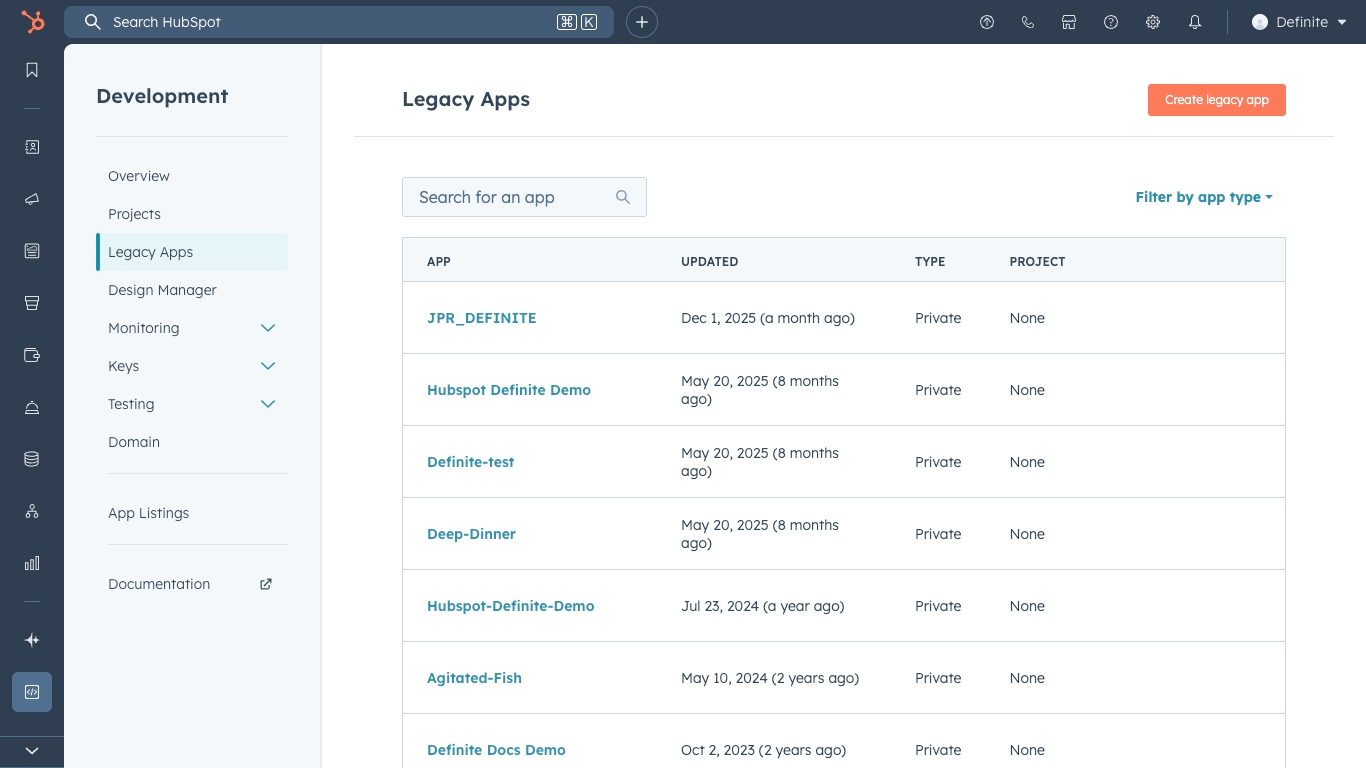Click the external link icon beside Documentation
The height and width of the screenshot is (768, 1366).
pyautogui.click(x=266, y=584)
